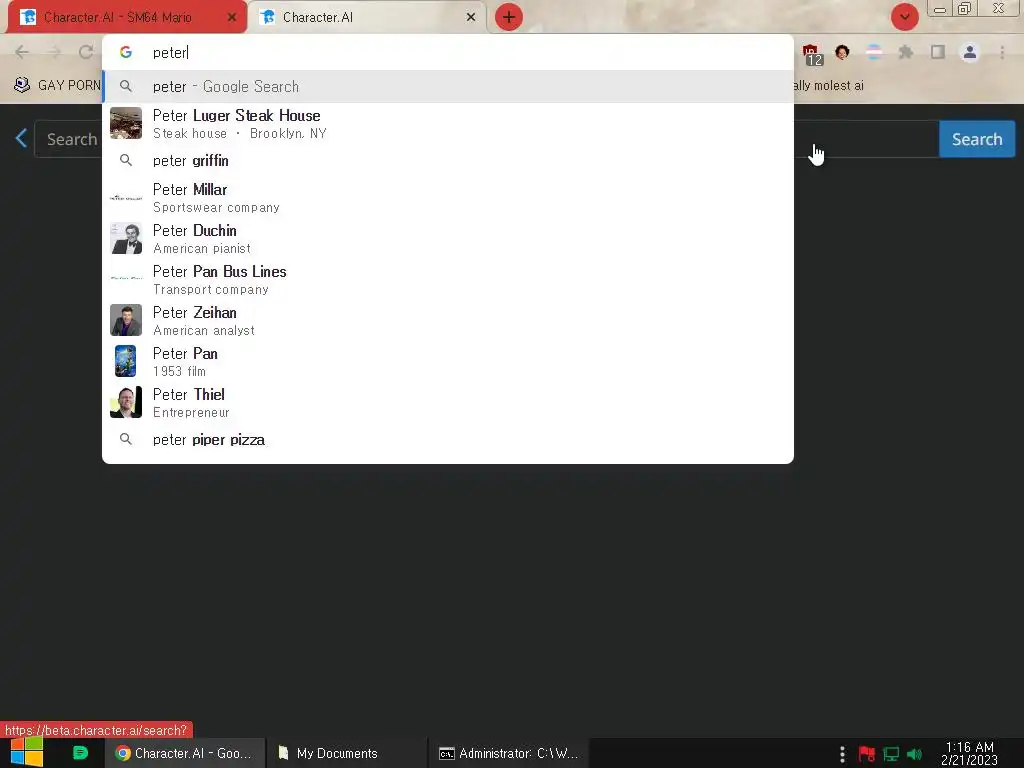
Task: Open the tab search dropdown arrow
Action: coord(904,18)
